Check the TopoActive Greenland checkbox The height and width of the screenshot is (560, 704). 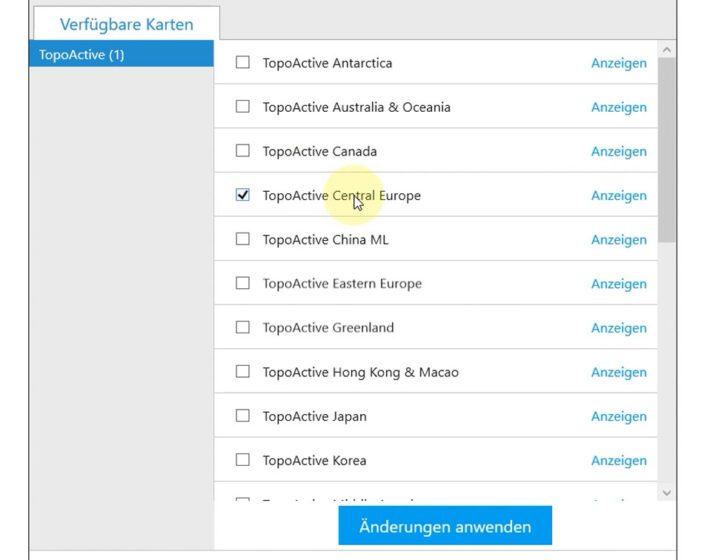(242, 327)
